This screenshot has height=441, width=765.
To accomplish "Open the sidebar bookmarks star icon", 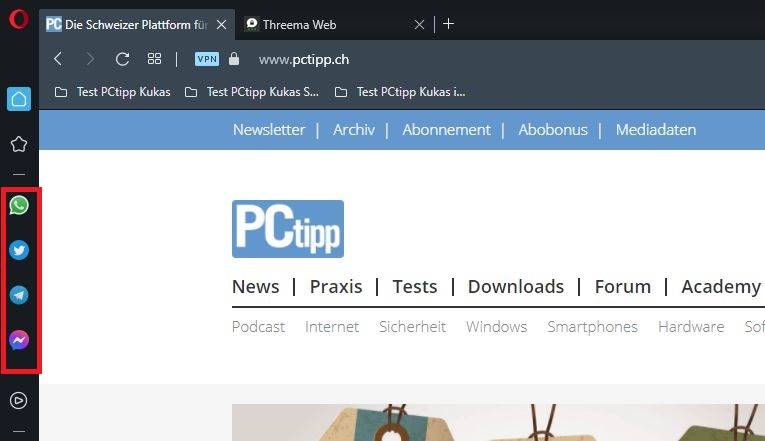I will click(19, 144).
